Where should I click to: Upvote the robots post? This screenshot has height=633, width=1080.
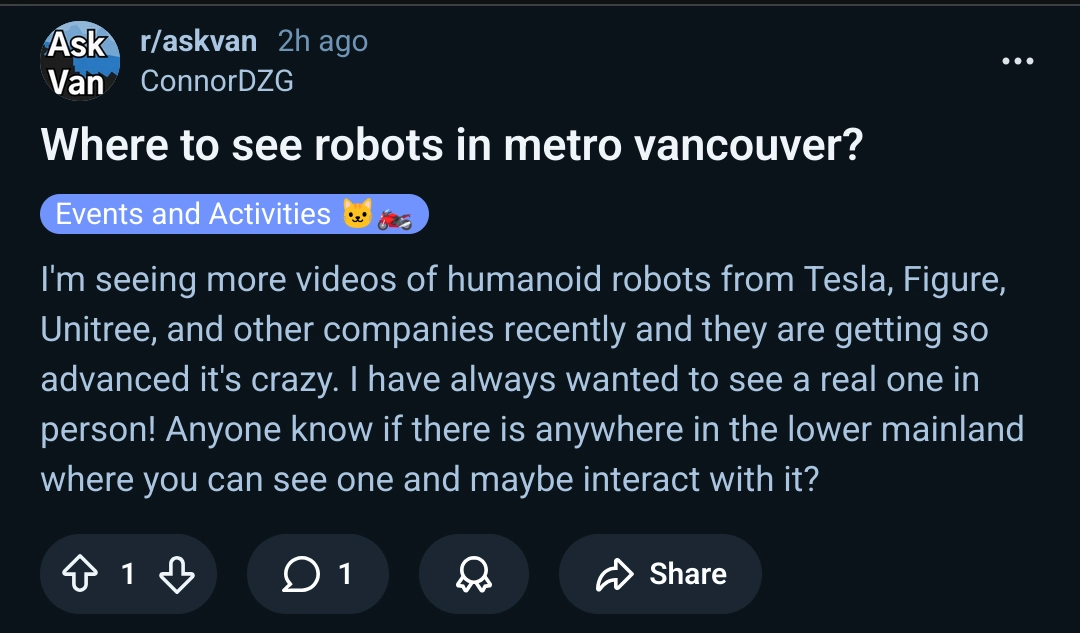[x=79, y=574]
